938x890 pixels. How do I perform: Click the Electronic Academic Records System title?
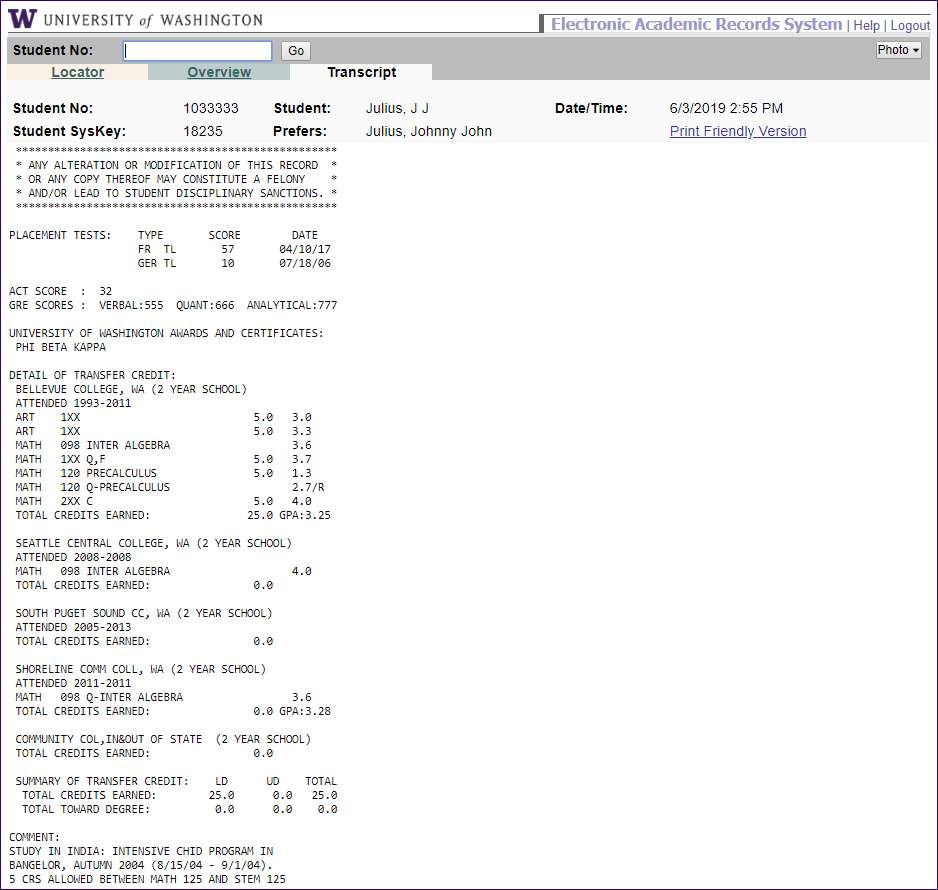696,23
